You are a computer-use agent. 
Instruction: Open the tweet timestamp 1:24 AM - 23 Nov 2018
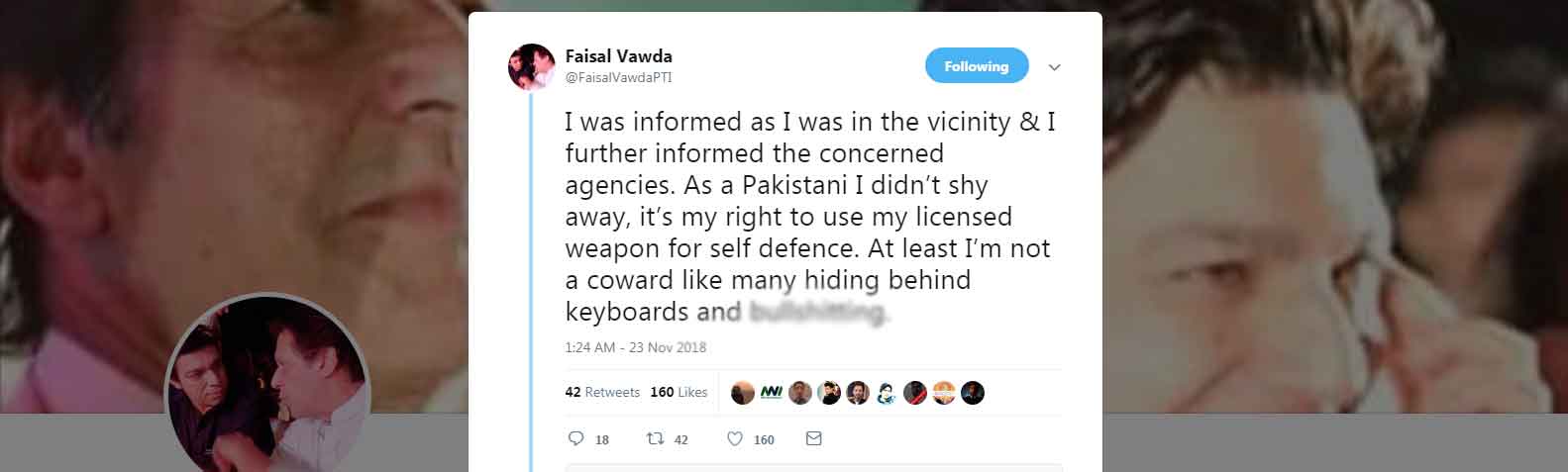(x=635, y=347)
